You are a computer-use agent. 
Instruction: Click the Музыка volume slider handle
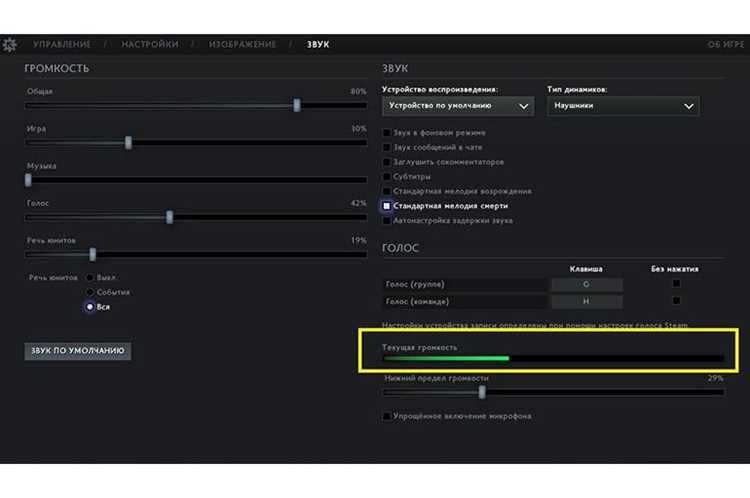(28, 180)
